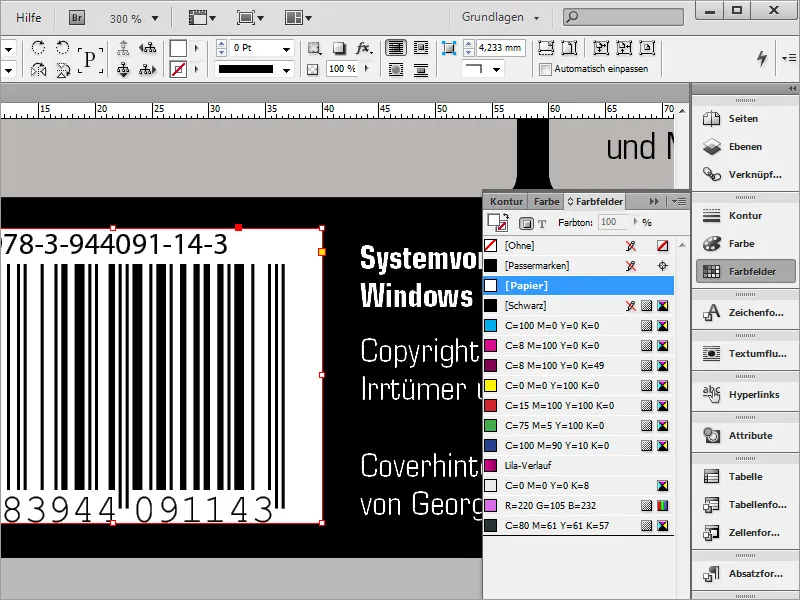Flip selection horizontally icon

click(38, 69)
